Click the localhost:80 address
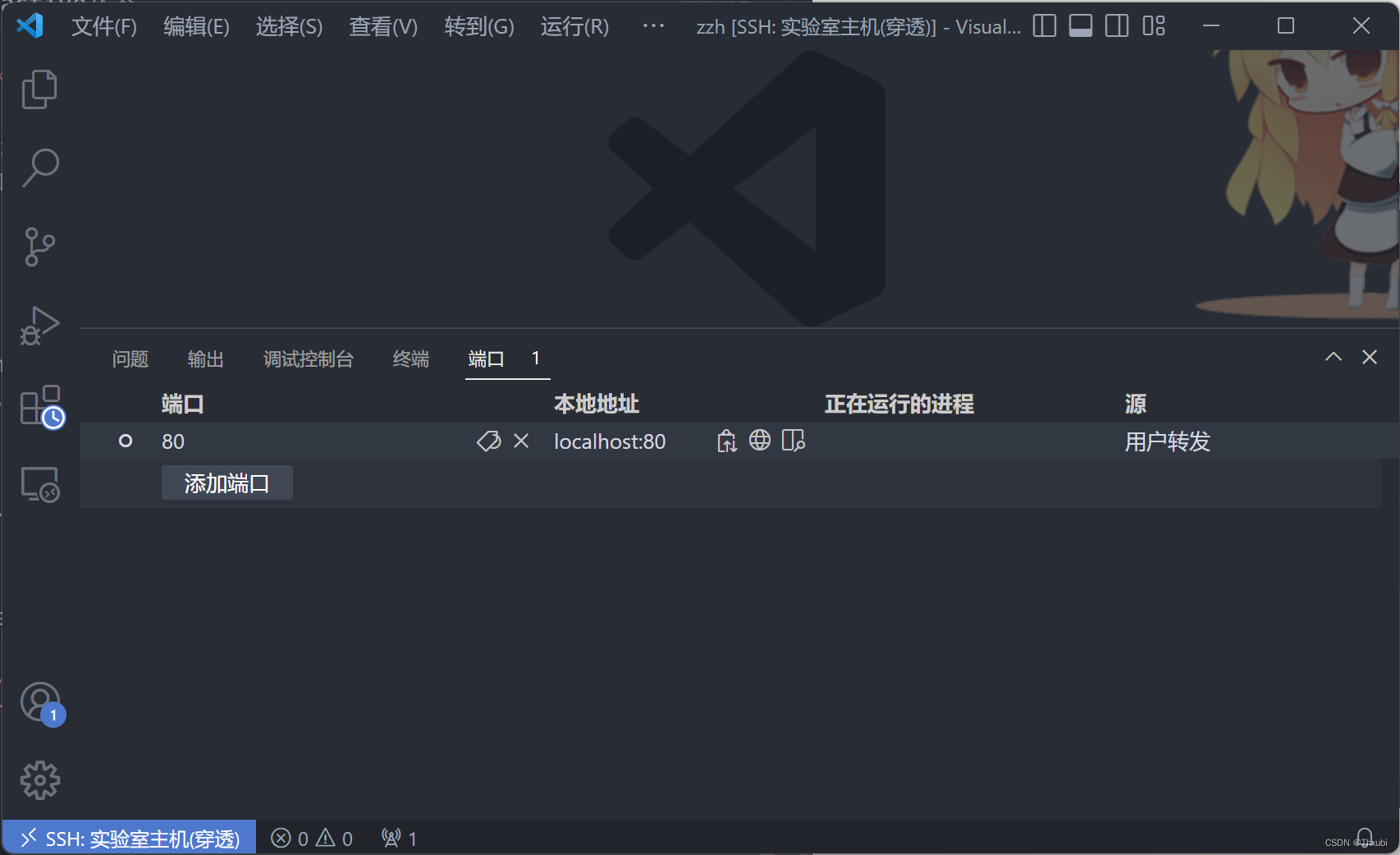1400x855 pixels. 610,441
